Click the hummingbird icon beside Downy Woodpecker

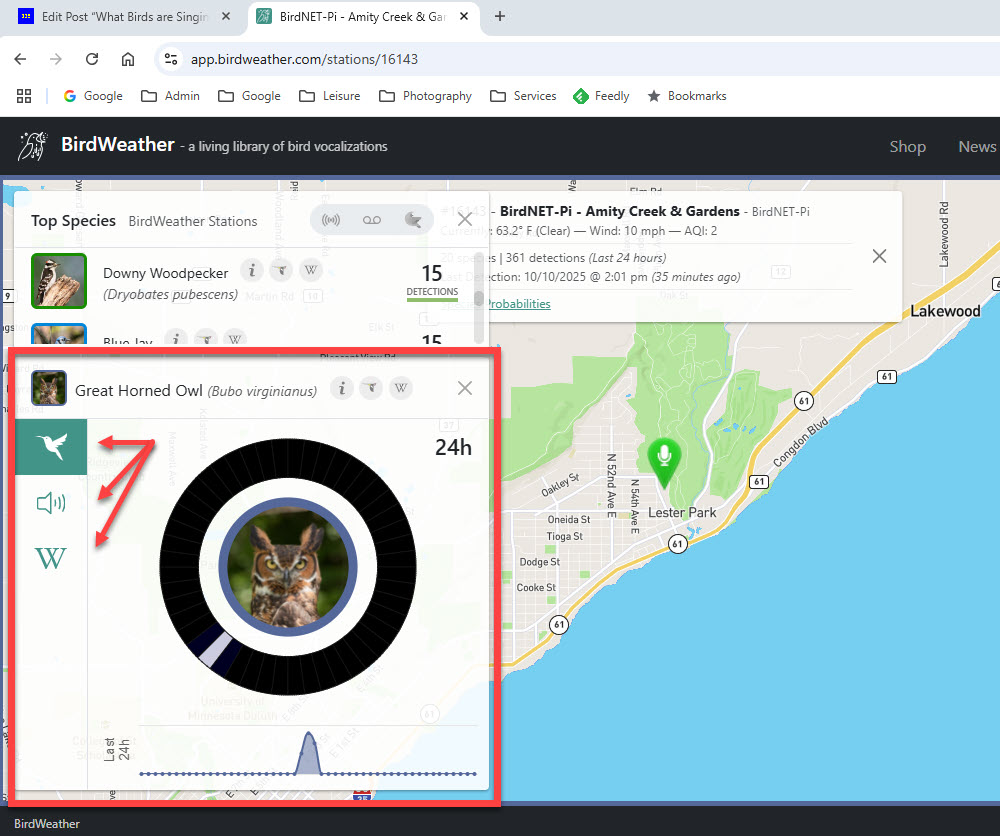tap(282, 270)
